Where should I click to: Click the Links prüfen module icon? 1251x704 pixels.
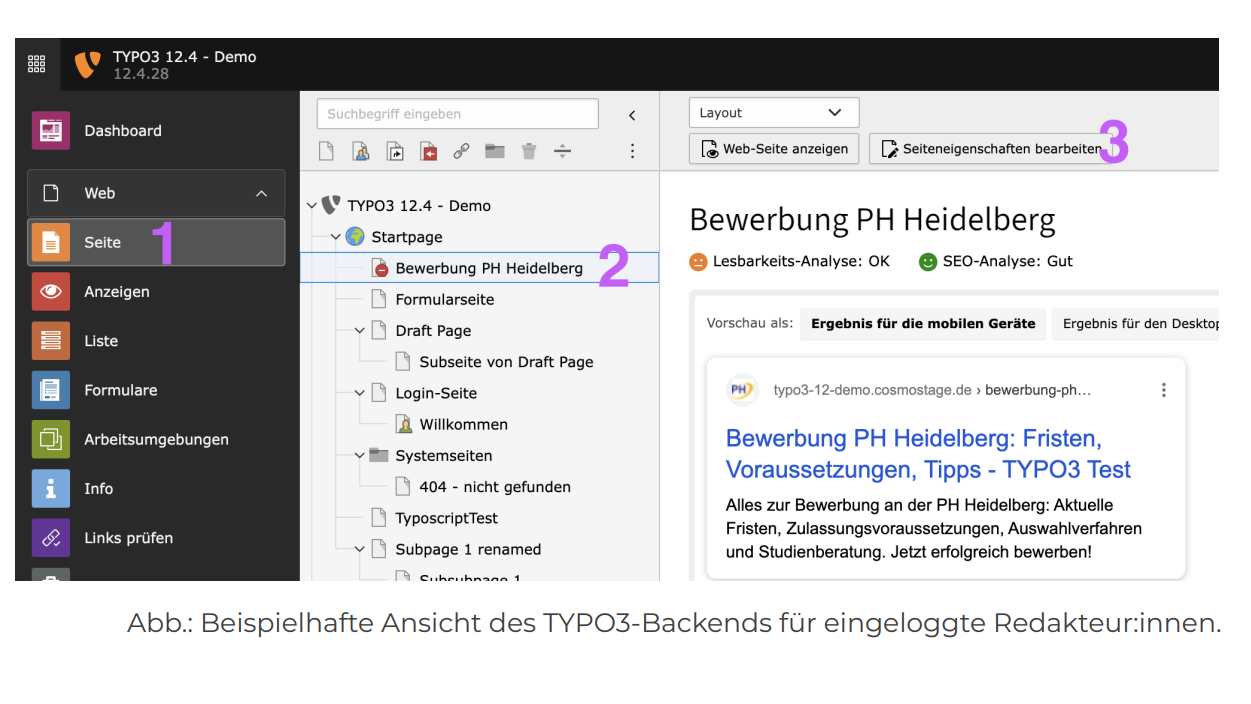(50, 538)
